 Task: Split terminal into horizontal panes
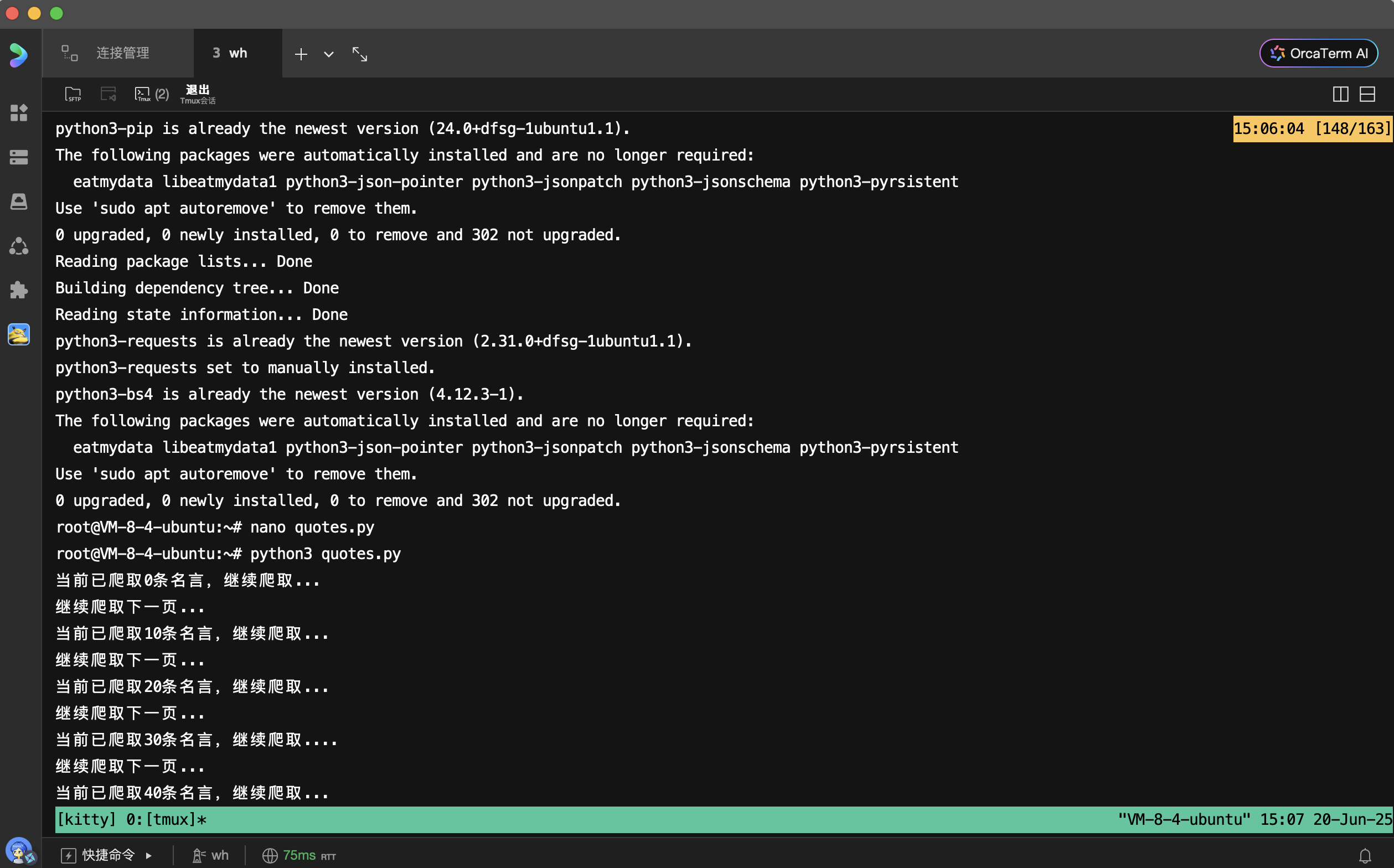tap(1367, 94)
